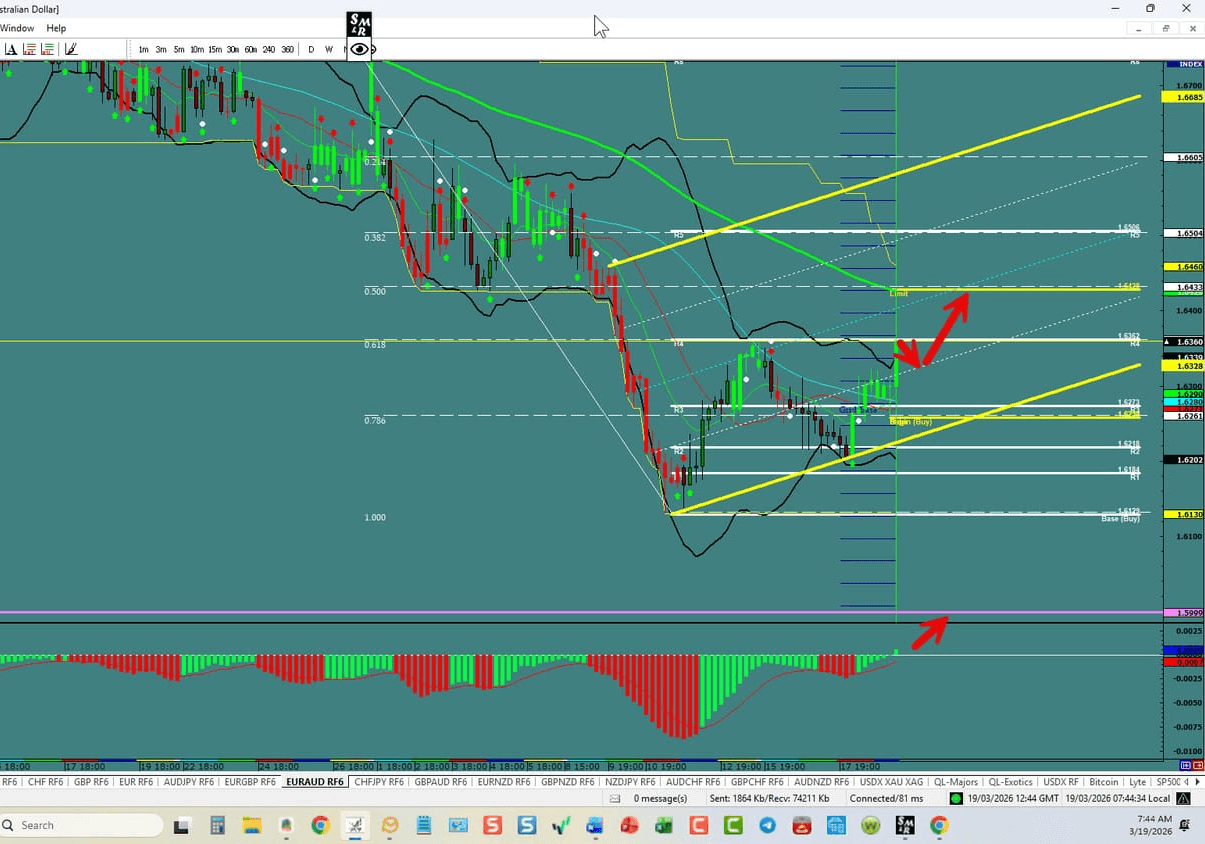Click the taskbar Search box
This screenshot has width=1205, height=844.
[x=80, y=825]
